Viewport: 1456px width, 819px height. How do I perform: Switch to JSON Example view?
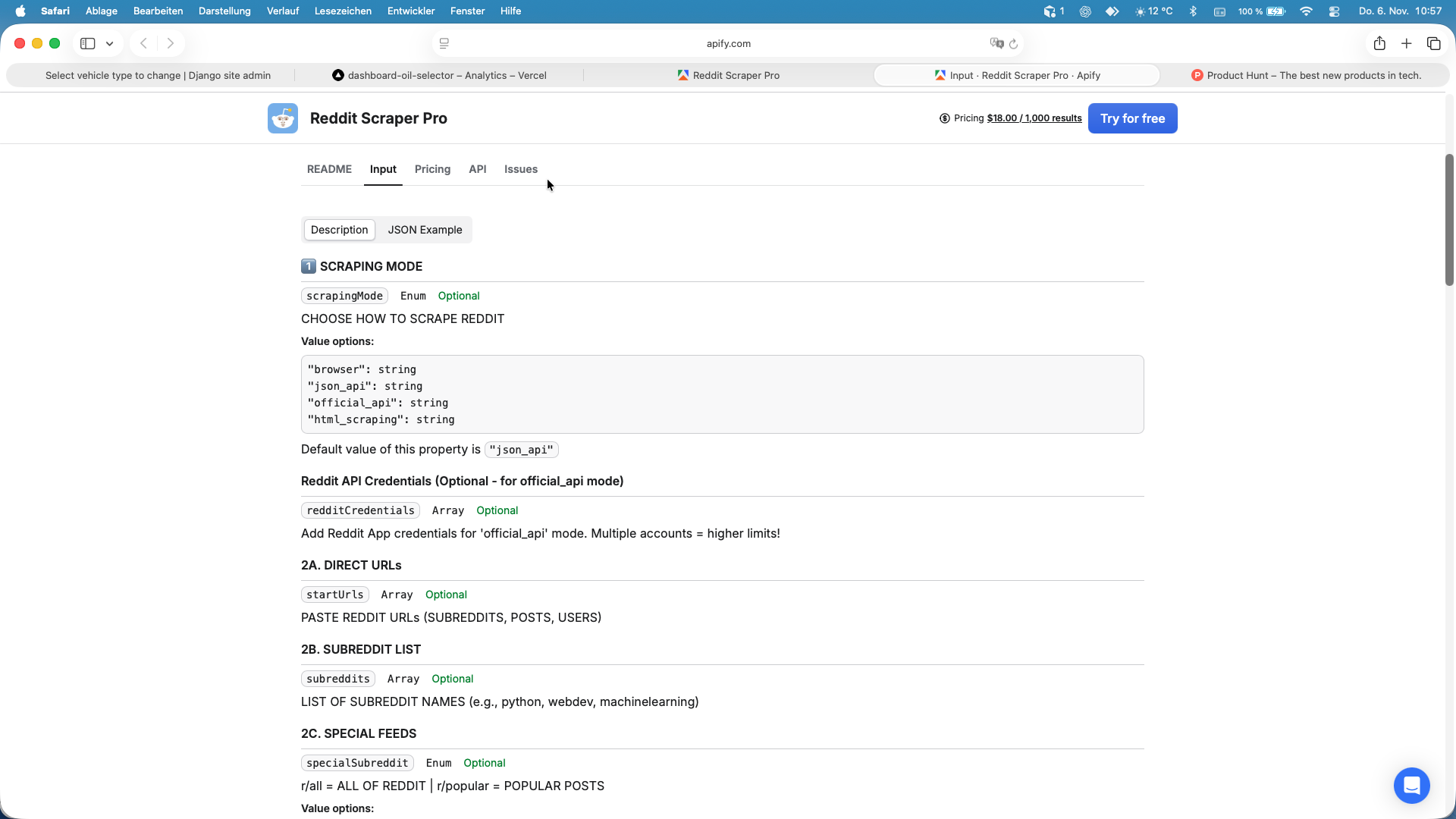coord(425,230)
